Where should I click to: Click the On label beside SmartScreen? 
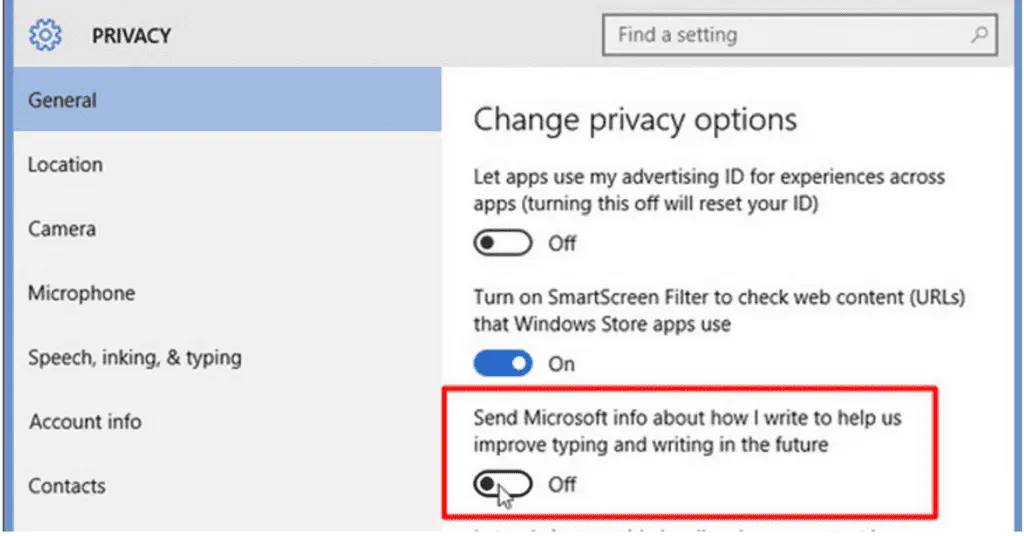coord(561,364)
